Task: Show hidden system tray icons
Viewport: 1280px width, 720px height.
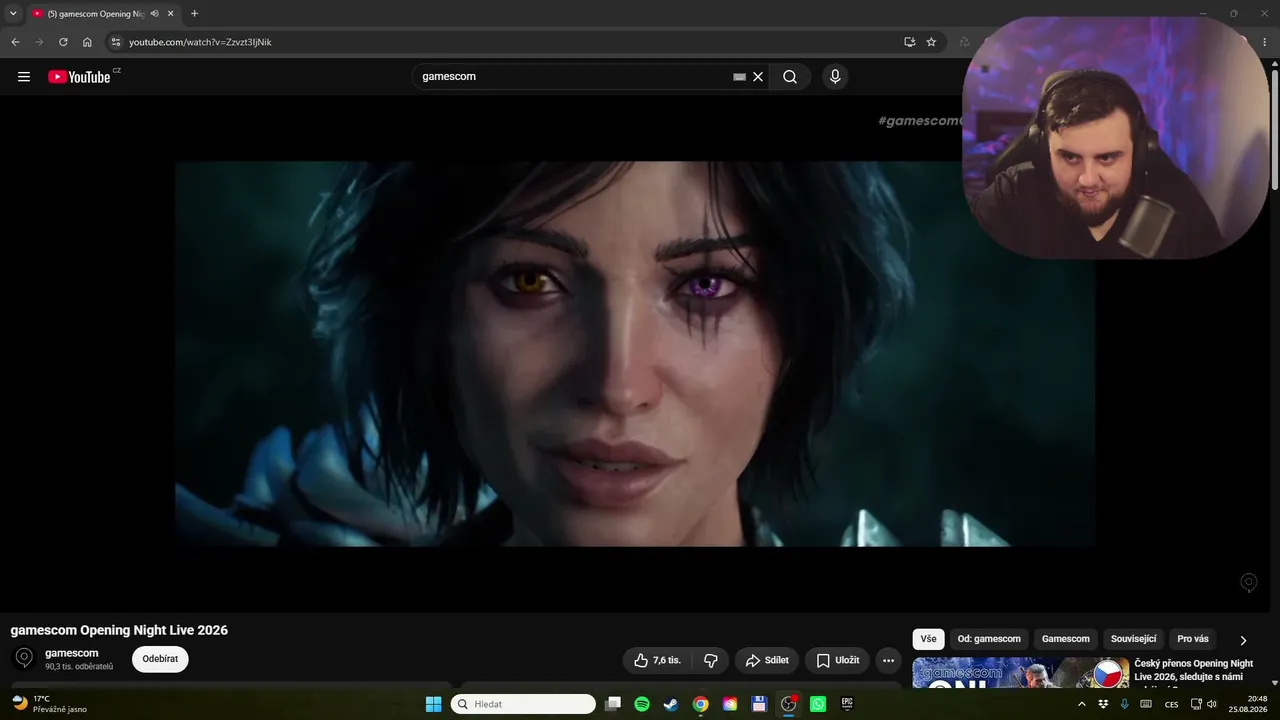Action: click(x=1081, y=704)
